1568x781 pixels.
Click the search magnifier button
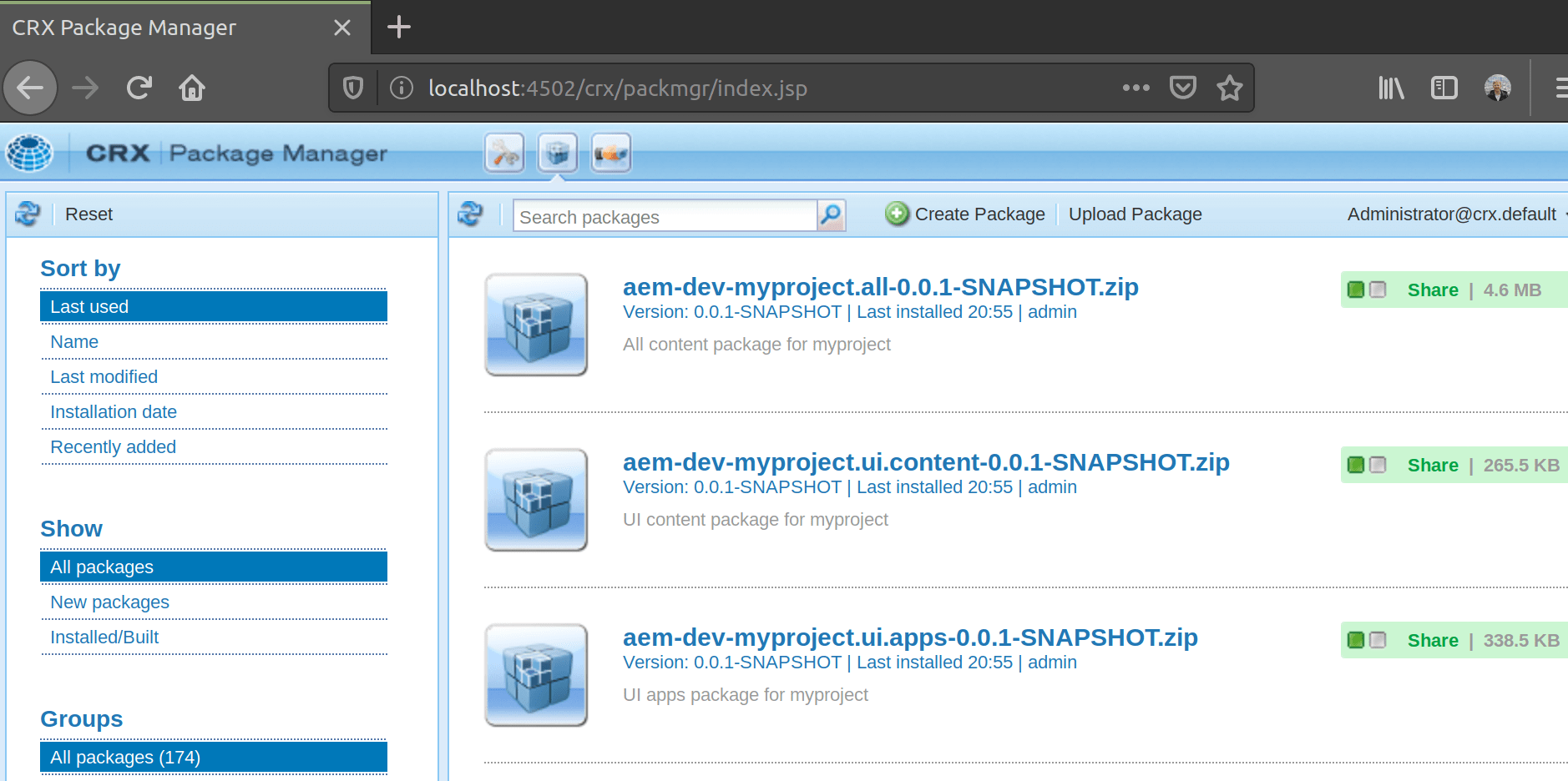831,215
